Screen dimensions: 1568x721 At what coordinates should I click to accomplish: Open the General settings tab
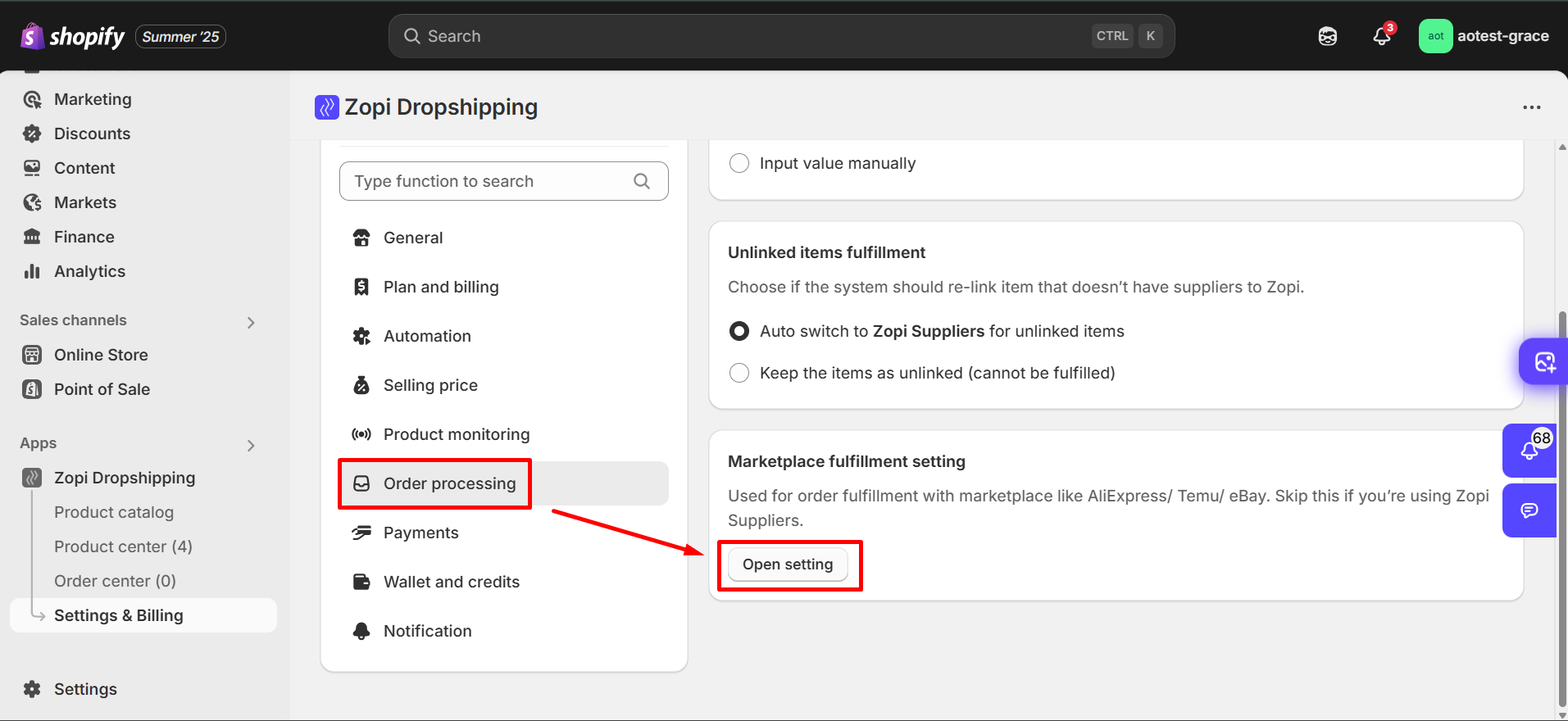pos(503,238)
